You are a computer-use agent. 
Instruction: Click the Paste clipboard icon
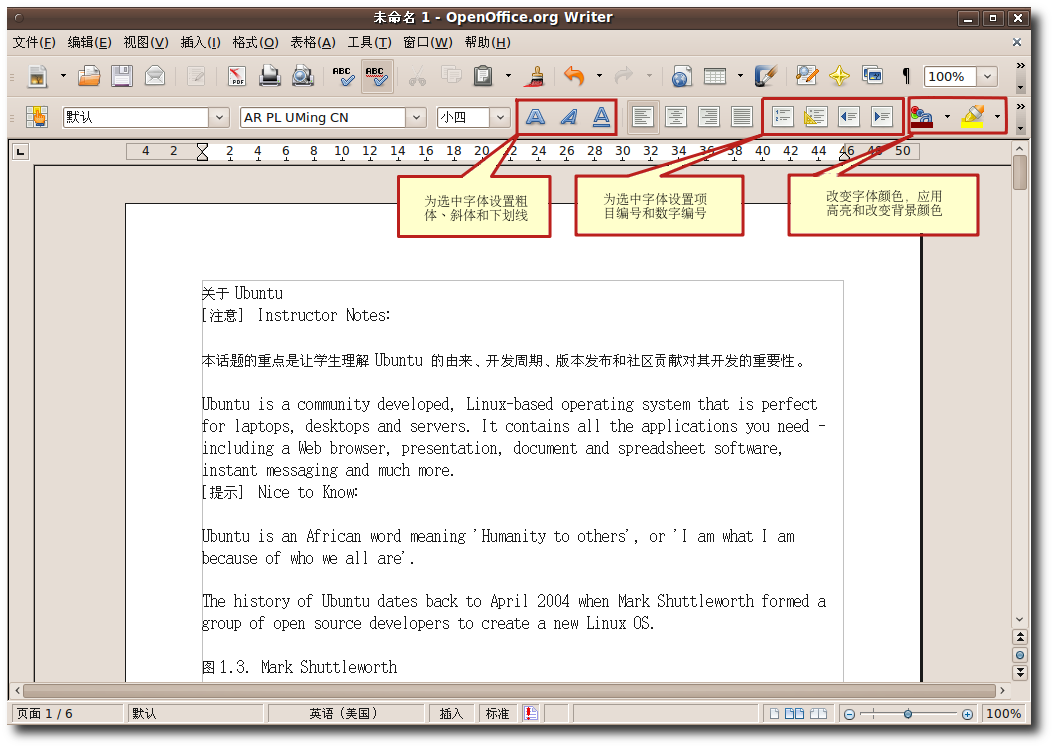[483, 76]
